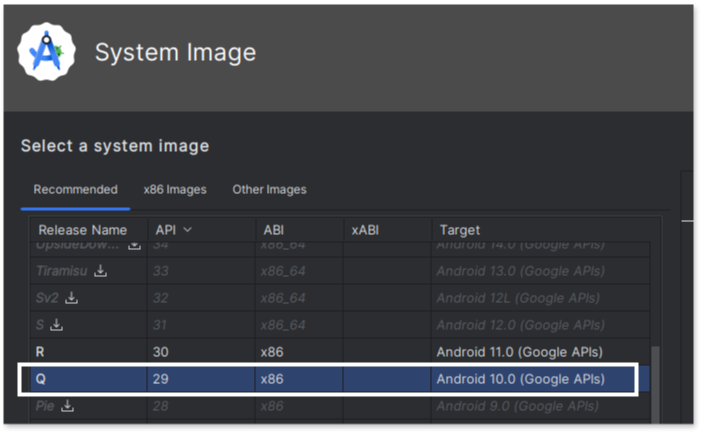Click the ABI column header
Image resolution: width=701 pixels, height=432 pixels.
(273, 230)
